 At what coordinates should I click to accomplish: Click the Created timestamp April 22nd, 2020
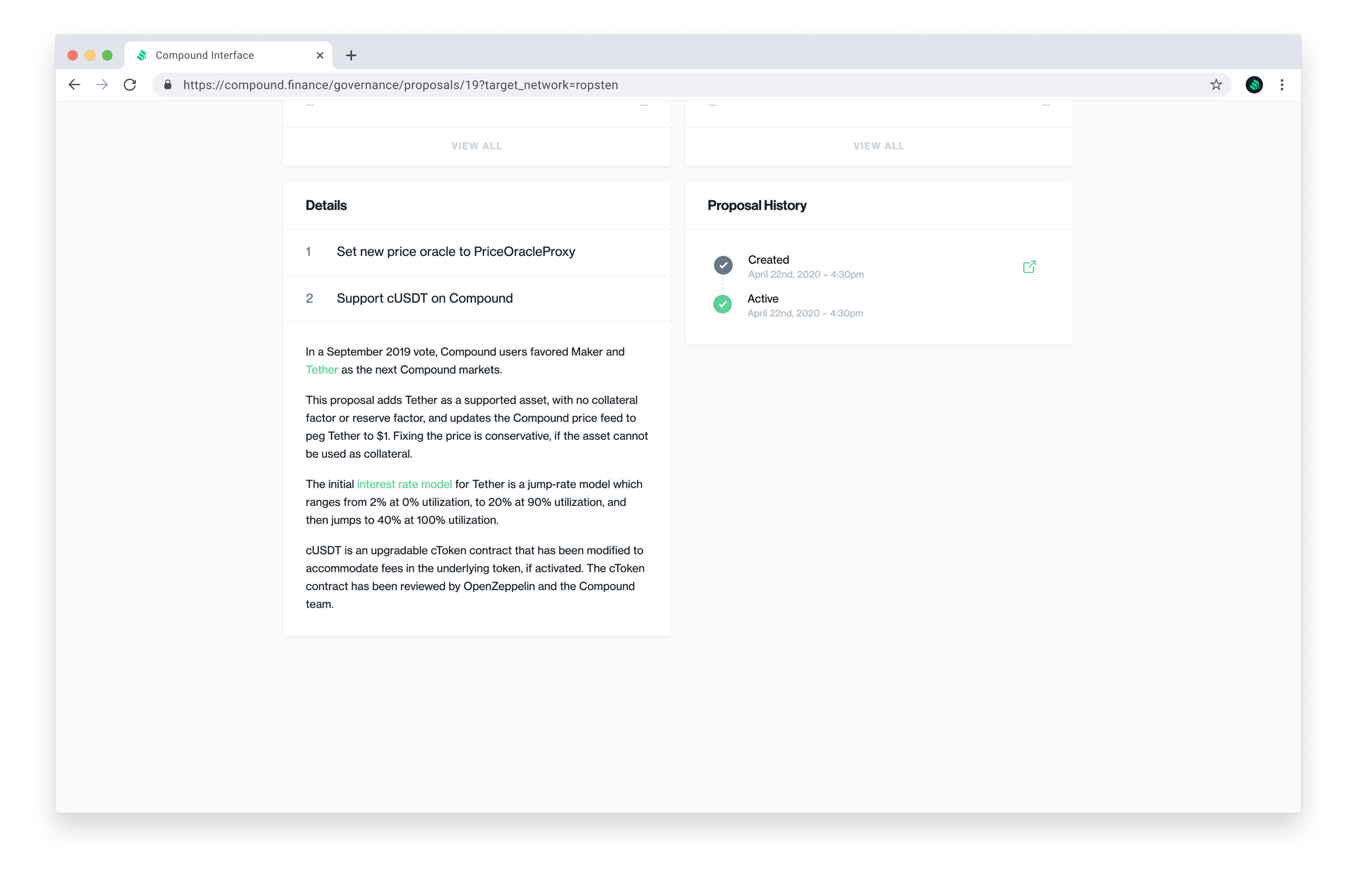pos(806,275)
